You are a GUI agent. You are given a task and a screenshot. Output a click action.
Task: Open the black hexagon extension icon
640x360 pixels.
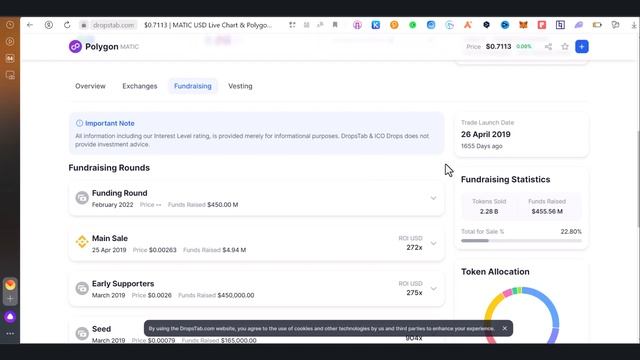(x=486, y=25)
